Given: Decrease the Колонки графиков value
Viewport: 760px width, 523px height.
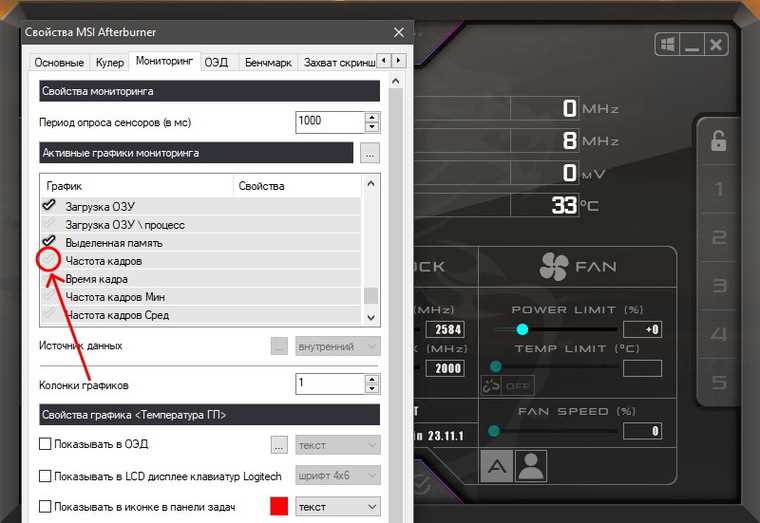Looking at the screenshot, I should coord(372,389).
